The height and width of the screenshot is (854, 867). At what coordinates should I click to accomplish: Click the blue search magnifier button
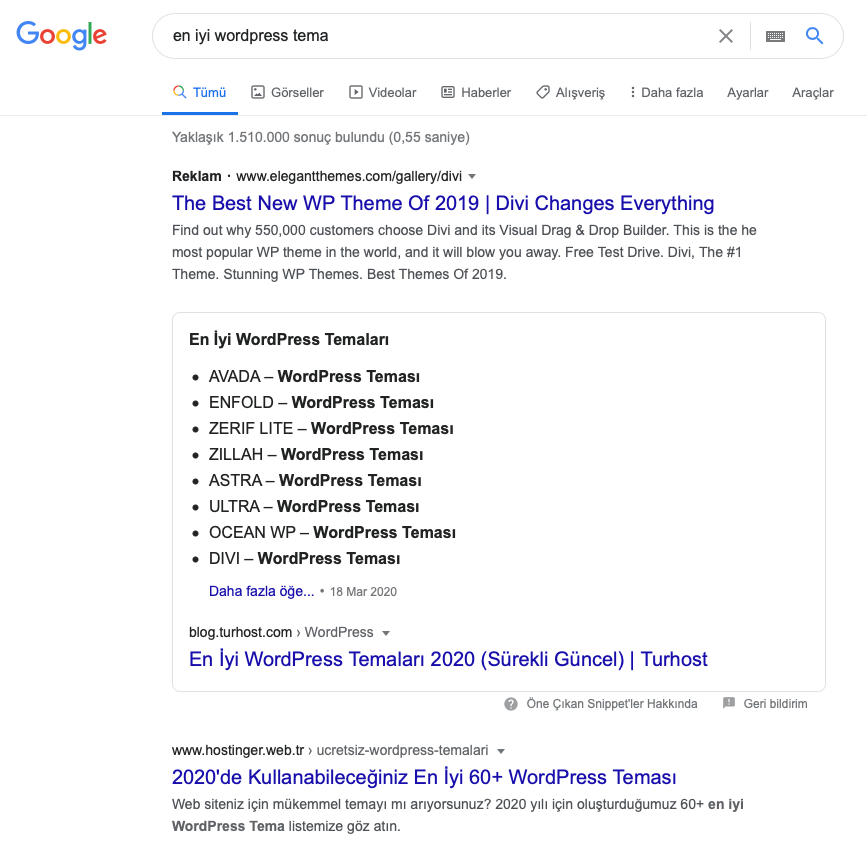(x=814, y=36)
